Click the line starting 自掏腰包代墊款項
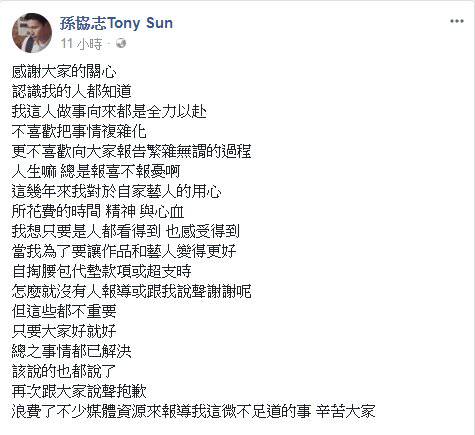Viewport: 475px width, 435px height. pyautogui.click(x=101, y=271)
